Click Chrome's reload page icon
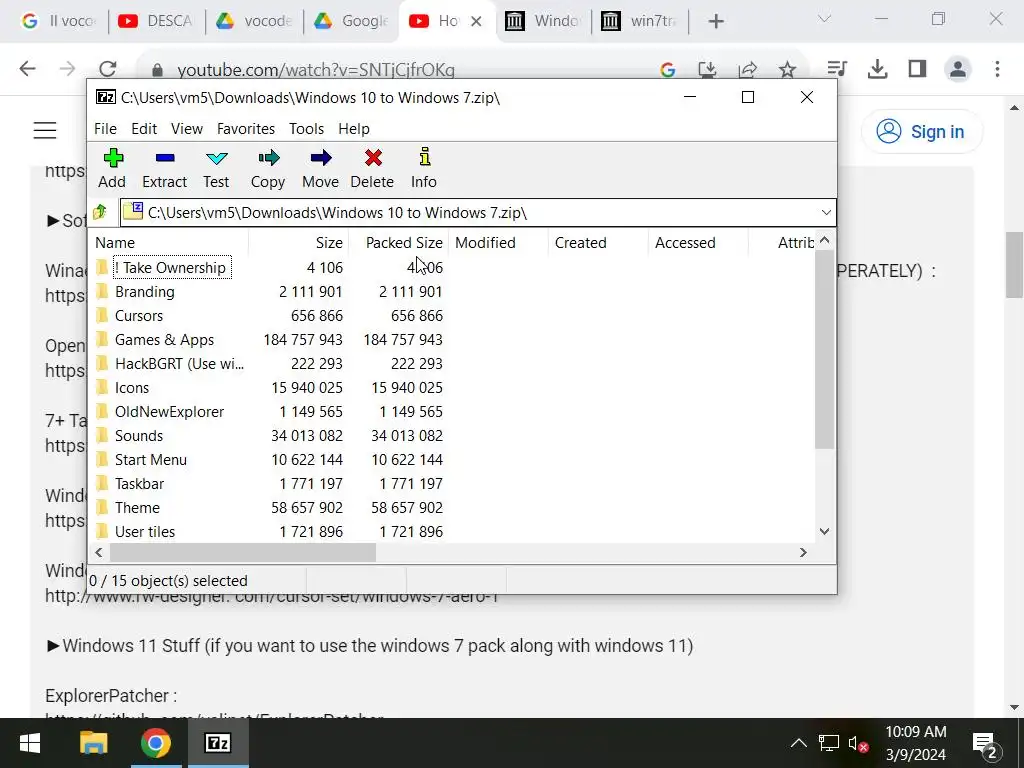Viewport: 1024px width, 768px height. [108, 69]
